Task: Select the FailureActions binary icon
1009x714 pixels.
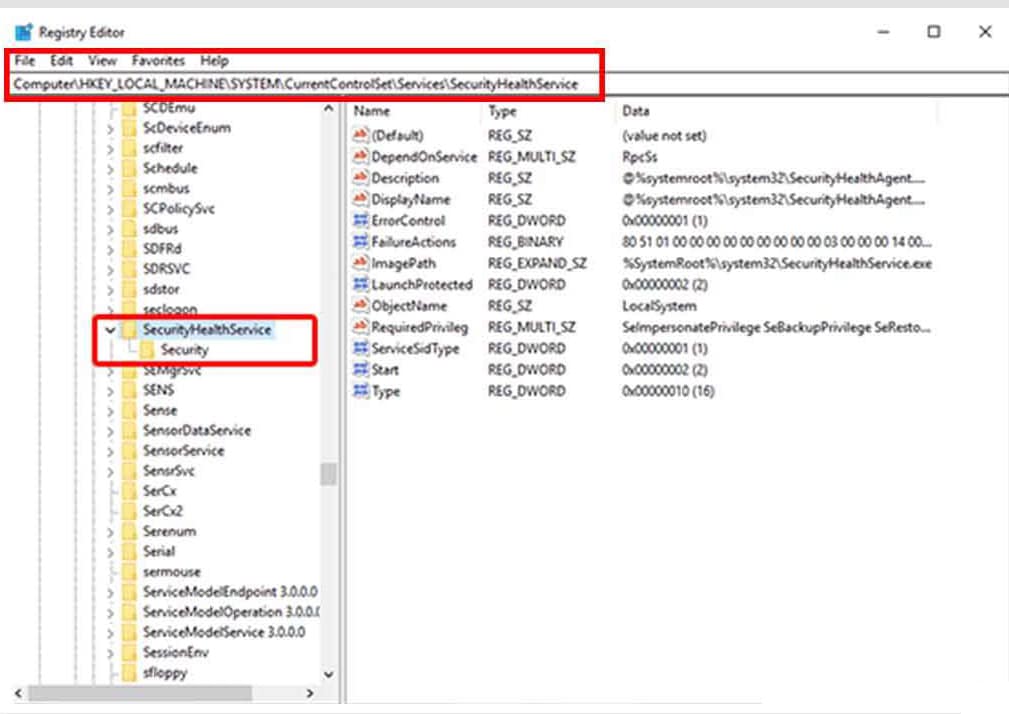Action: 360,241
